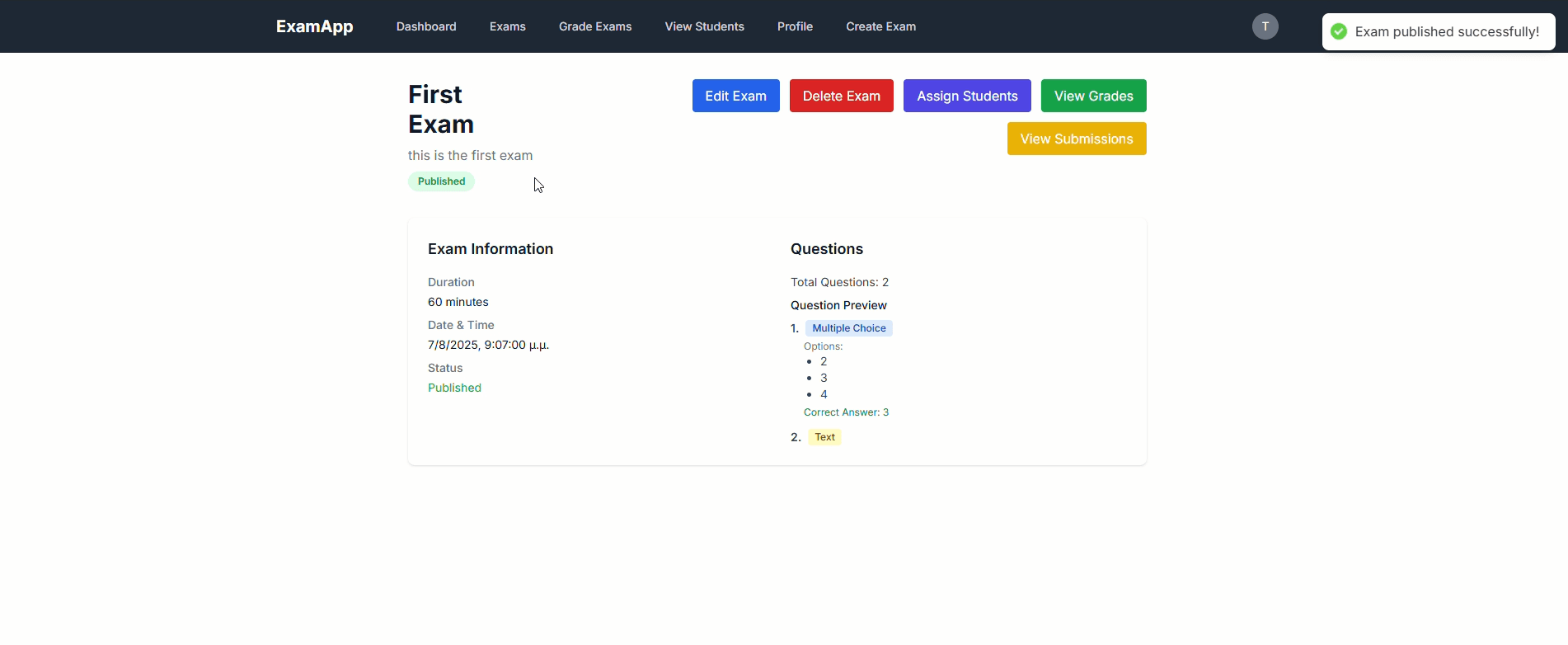Open the yellow View Submissions button

(x=1077, y=139)
